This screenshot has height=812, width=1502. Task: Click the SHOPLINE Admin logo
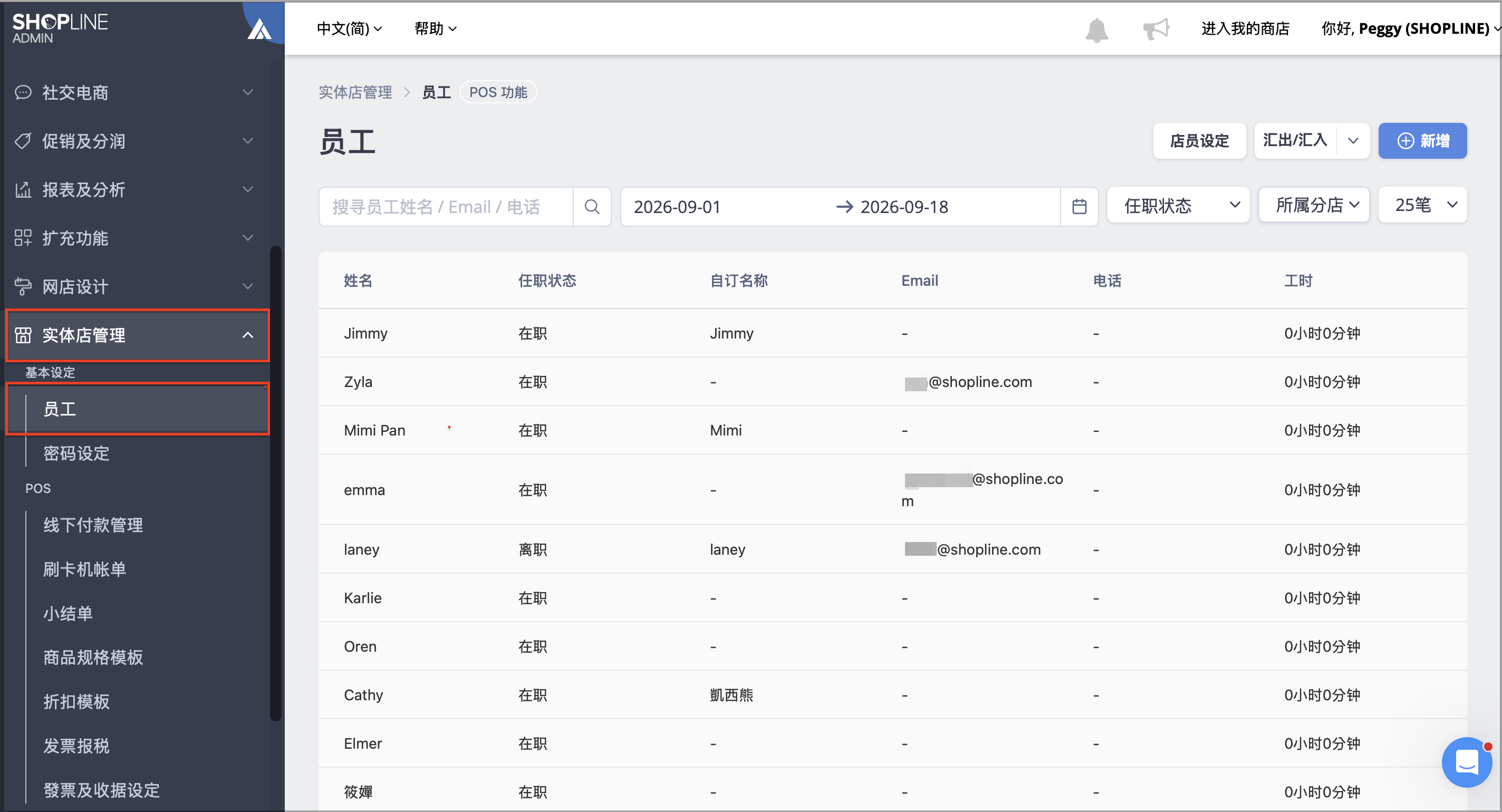pos(60,28)
